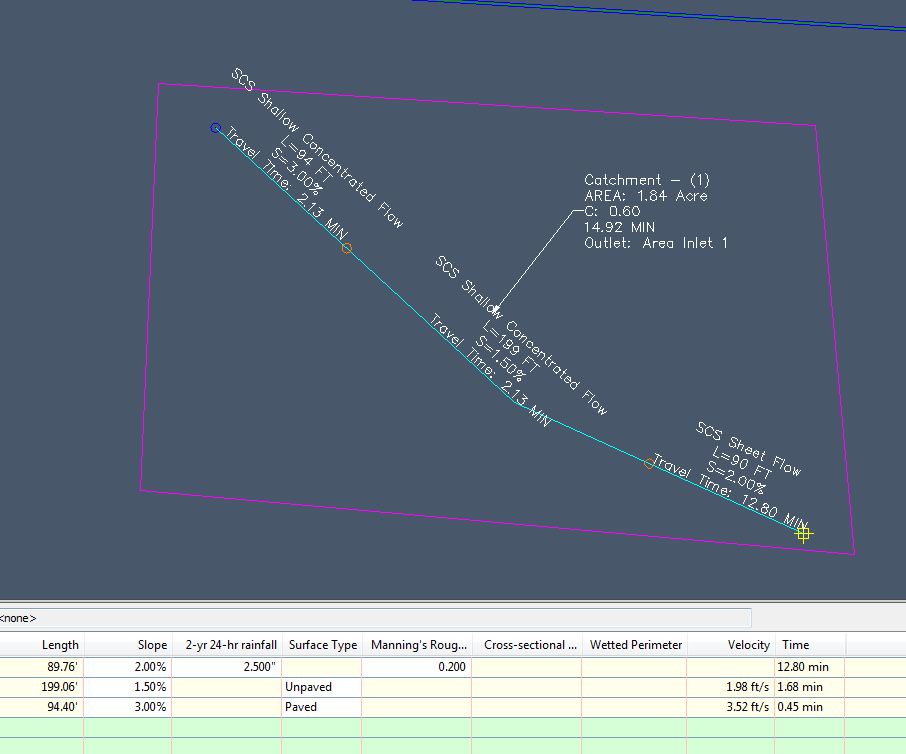This screenshot has width=906, height=754.
Task: Select the Outlet: Area Inlet 1 label
Action: click(656, 243)
